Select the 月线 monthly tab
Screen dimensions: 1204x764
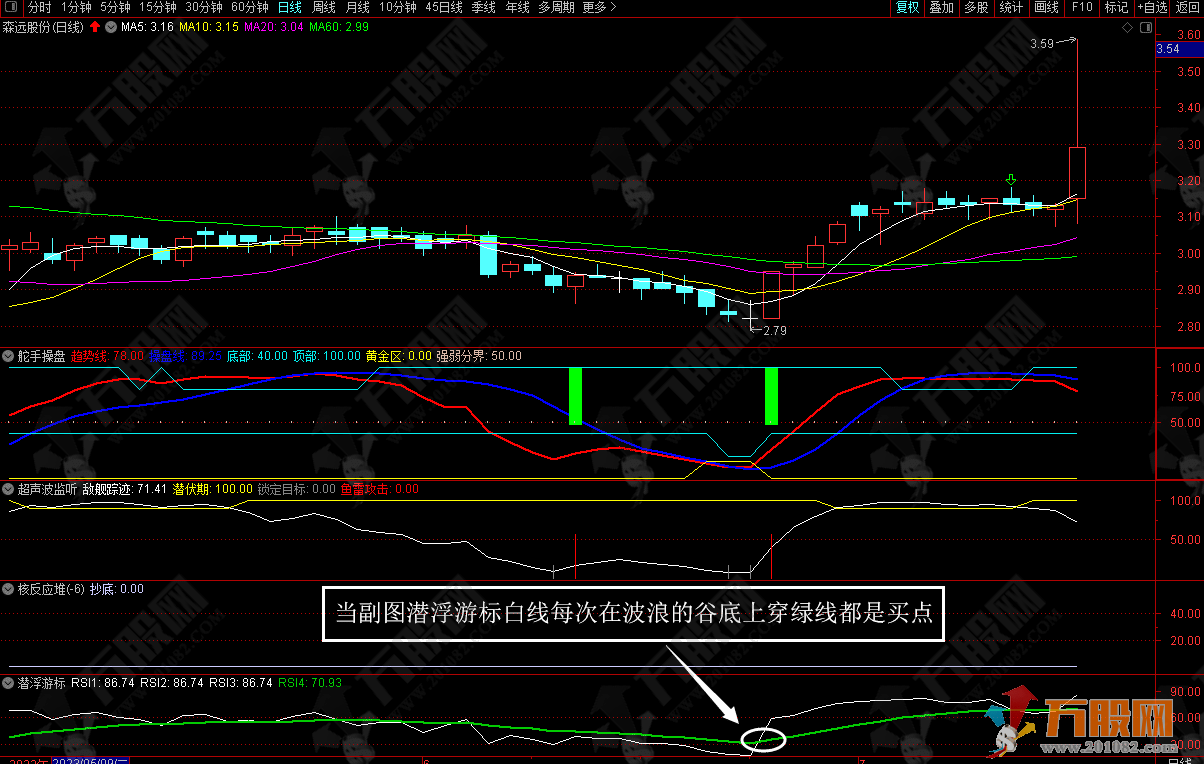click(x=357, y=7)
